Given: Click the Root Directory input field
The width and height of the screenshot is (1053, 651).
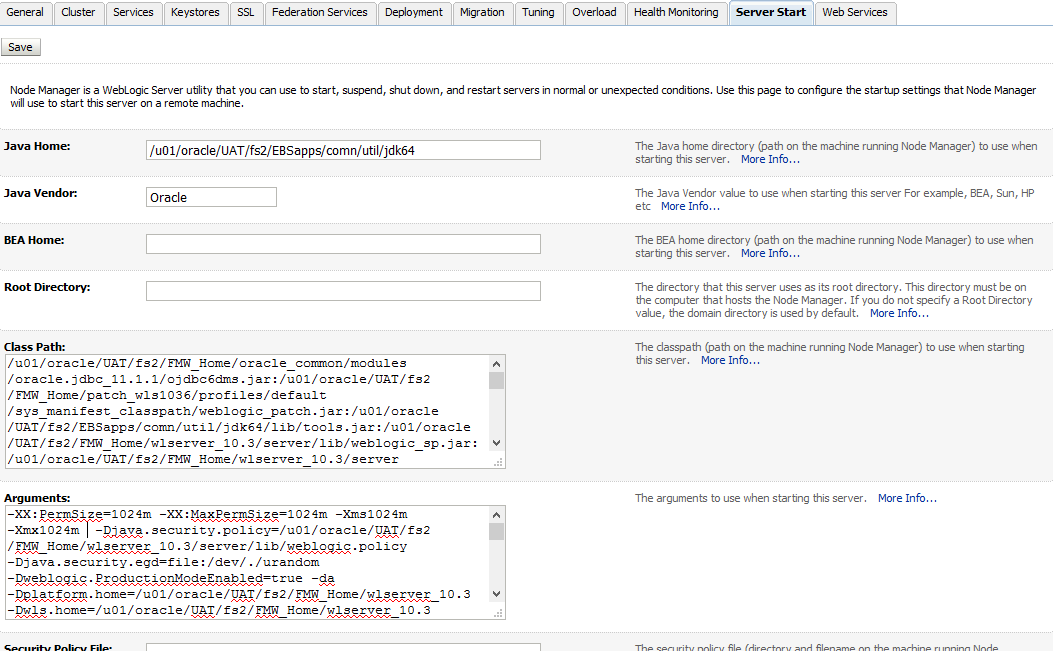Looking at the screenshot, I should coord(343,291).
